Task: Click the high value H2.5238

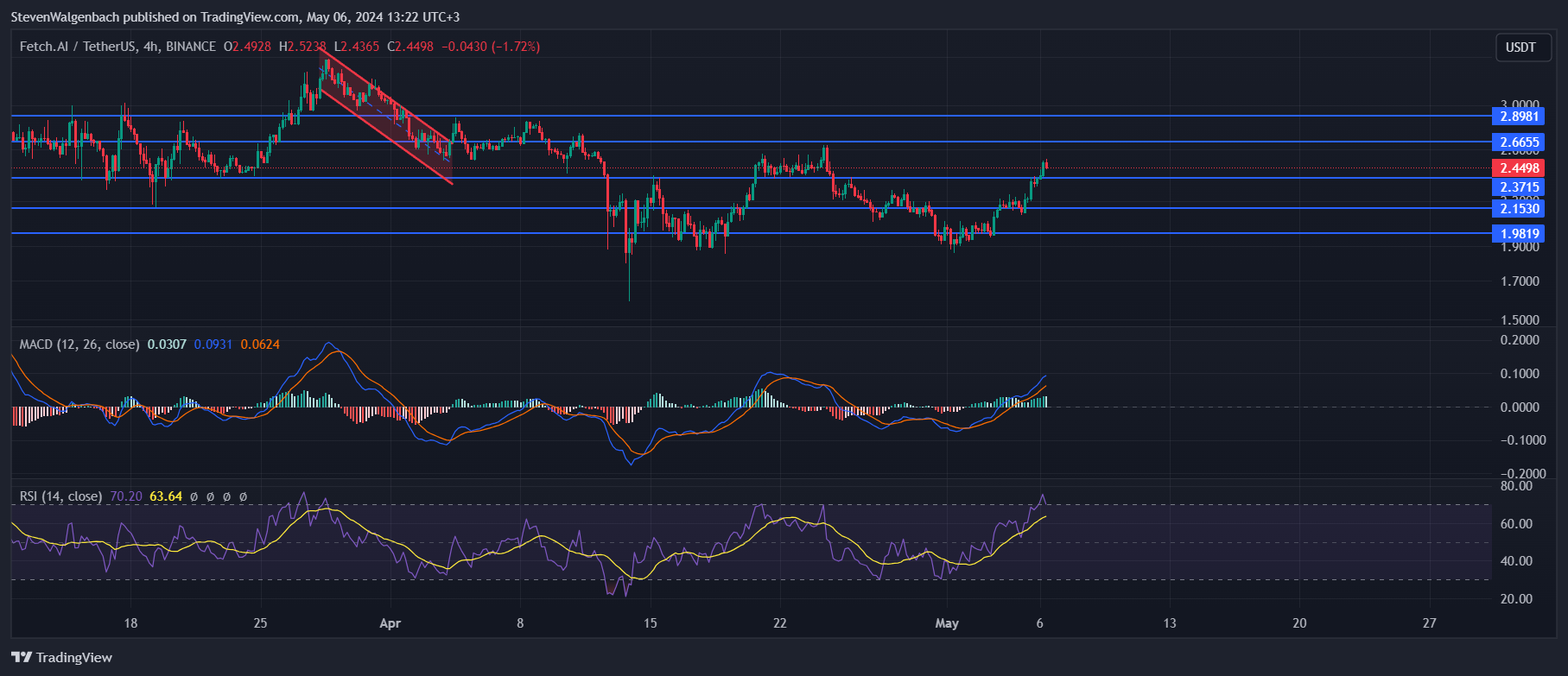Action: (302, 47)
